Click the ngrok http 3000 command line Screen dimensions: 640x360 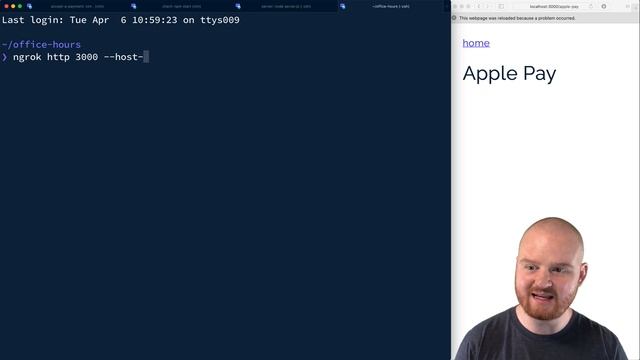pos(78,57)
